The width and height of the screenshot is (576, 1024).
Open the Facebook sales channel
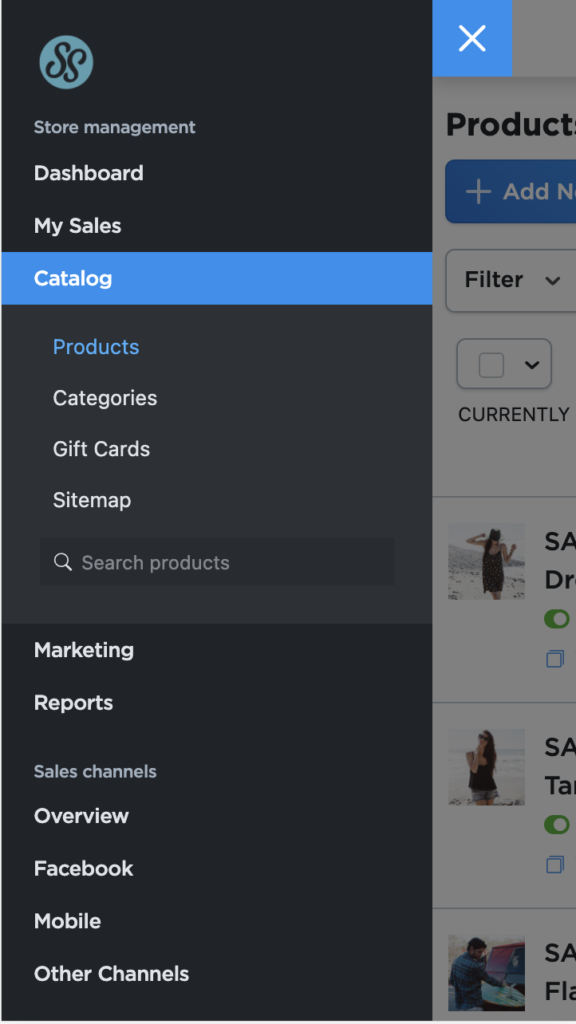coord(84,869)
